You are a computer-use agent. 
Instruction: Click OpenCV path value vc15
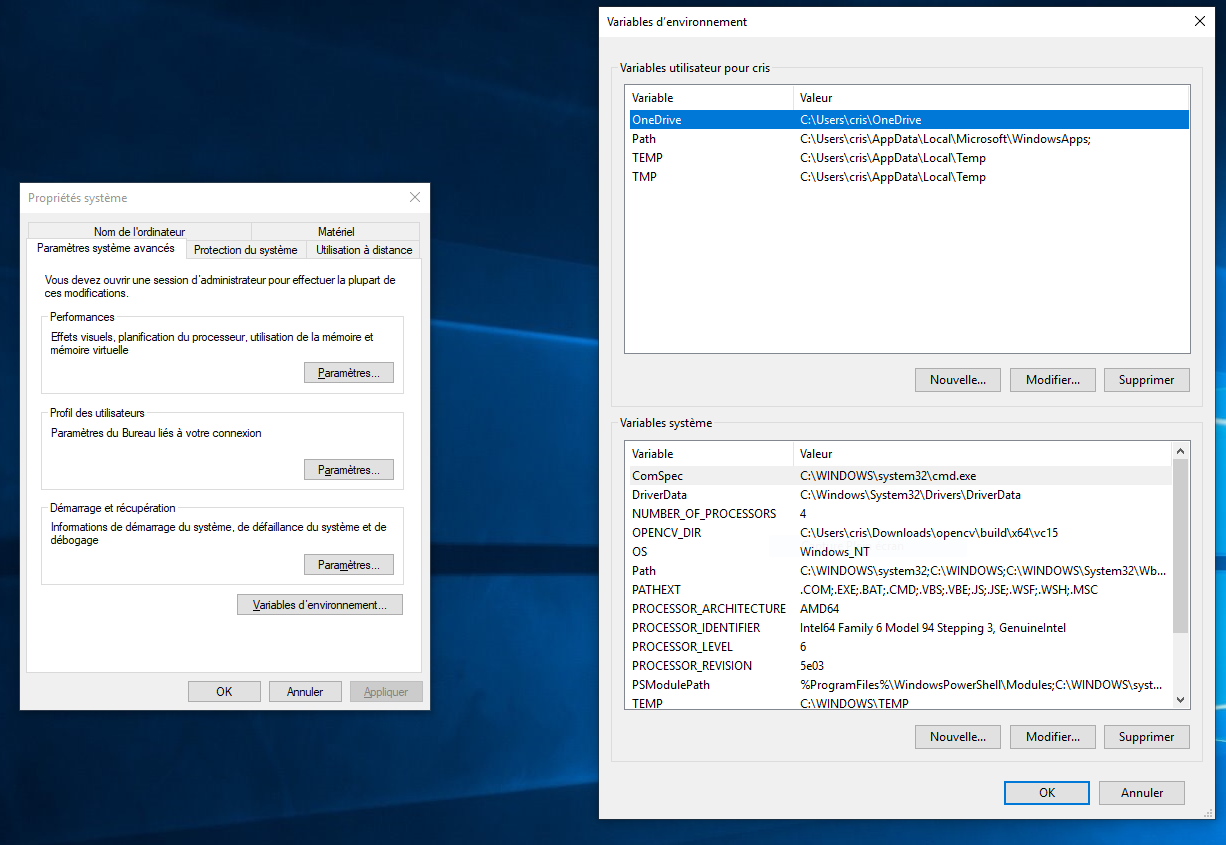click(929, 533)
